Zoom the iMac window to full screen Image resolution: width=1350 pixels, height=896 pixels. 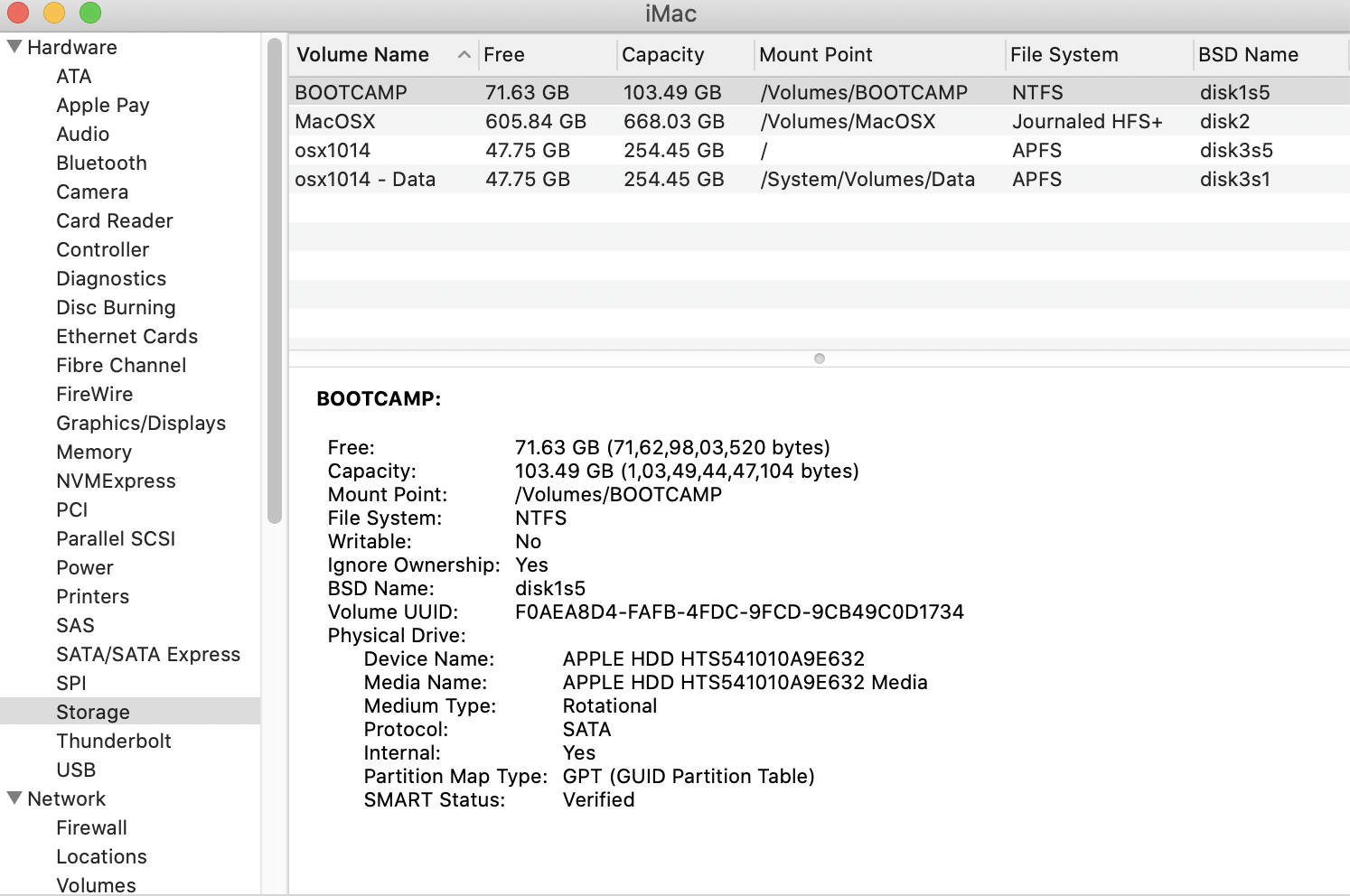point(90,13)
